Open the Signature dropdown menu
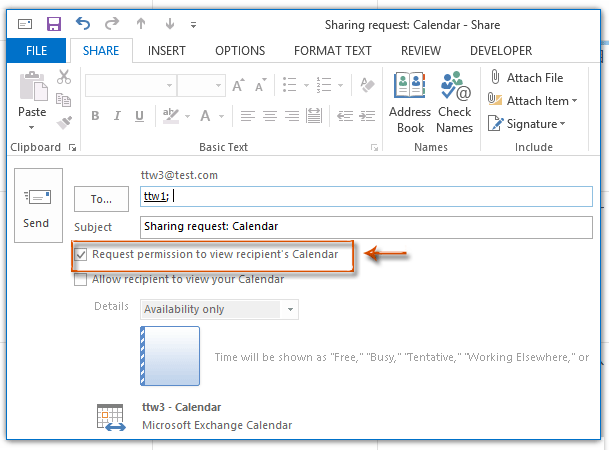 [x=526, y=124]
